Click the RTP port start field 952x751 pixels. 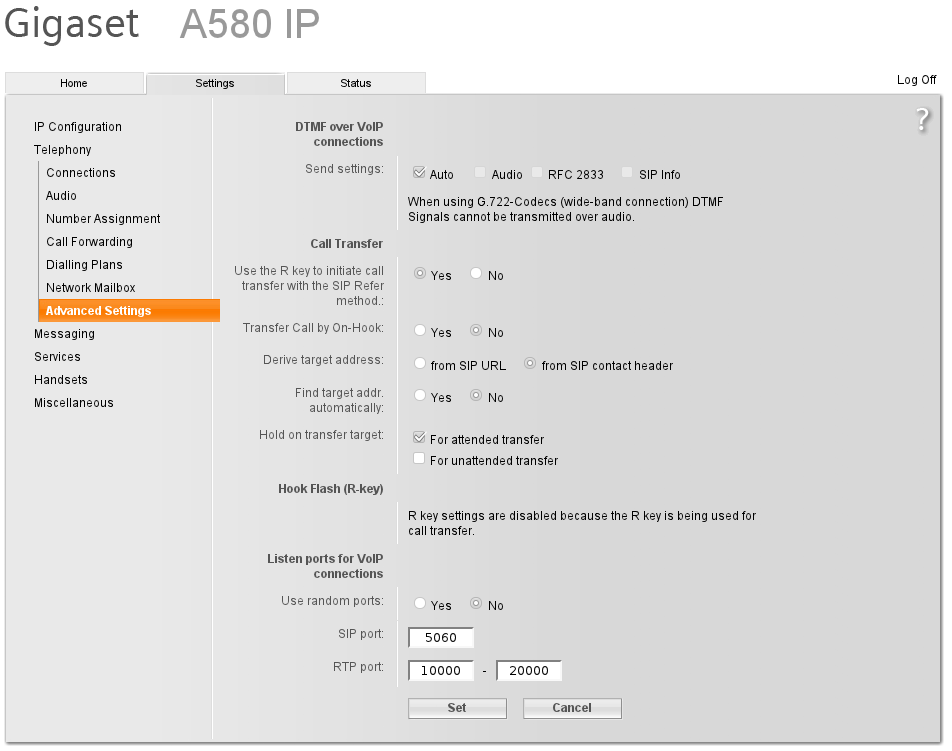click(441, 670)
